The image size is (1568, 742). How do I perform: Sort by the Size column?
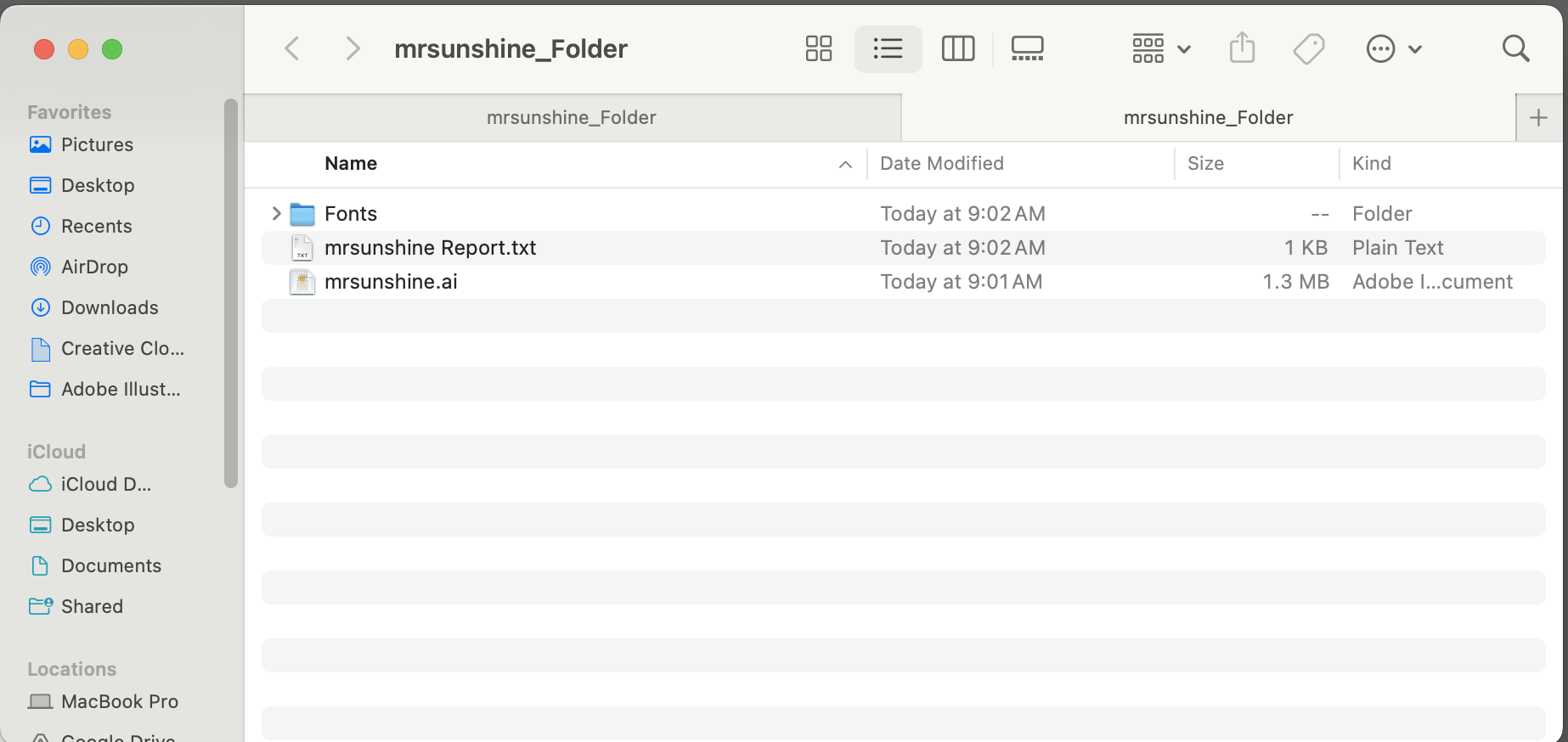click(x=1205, y=163)
